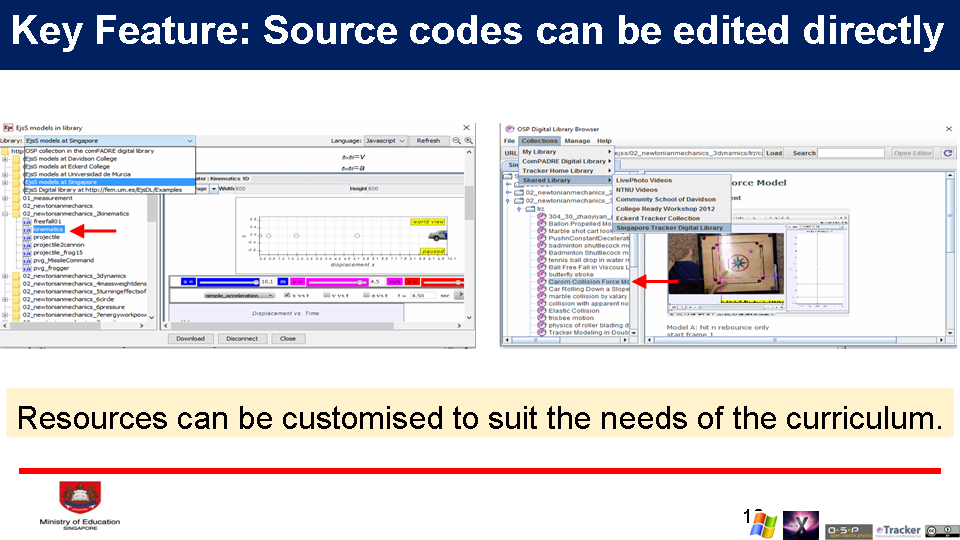
Task: Open the Collections menu
Action: coord(539,141)
